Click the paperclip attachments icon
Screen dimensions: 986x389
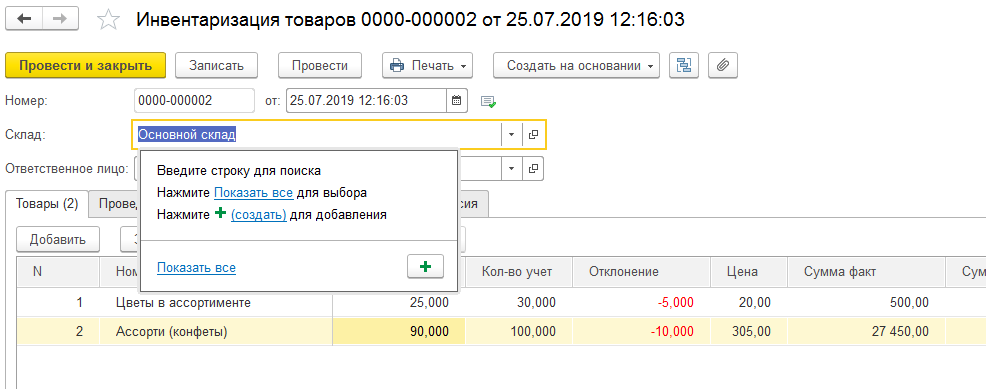click(x=723, y=65)
